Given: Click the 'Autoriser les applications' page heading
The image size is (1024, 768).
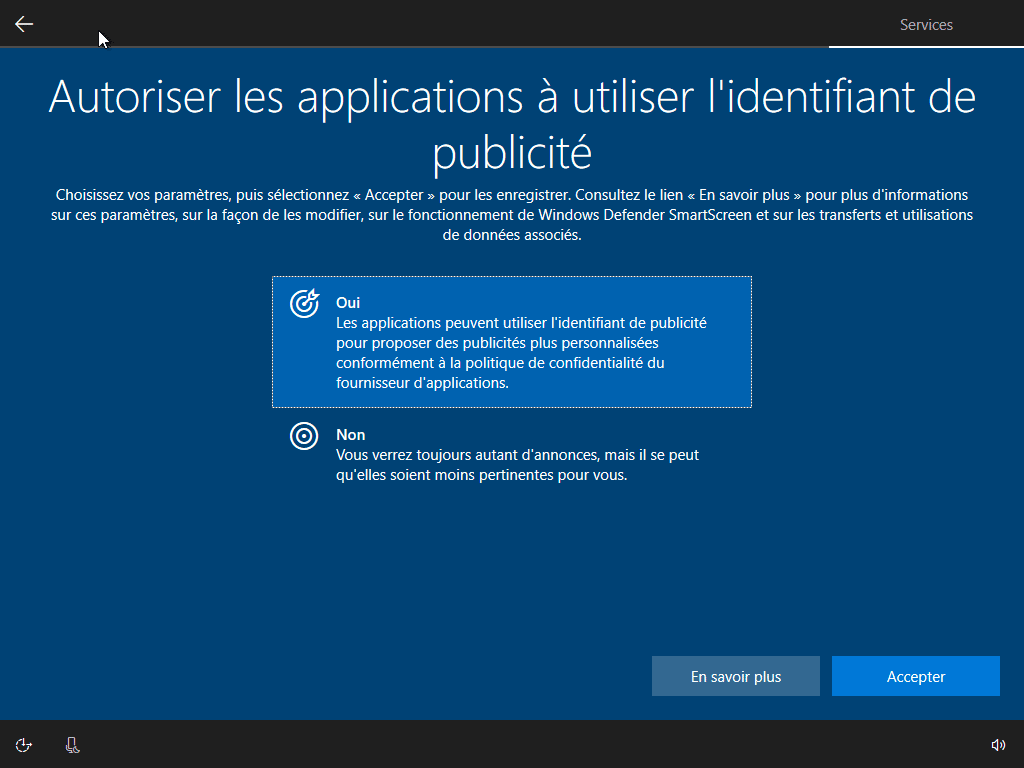Looking at the screenshot, I should tap(512, 97).
